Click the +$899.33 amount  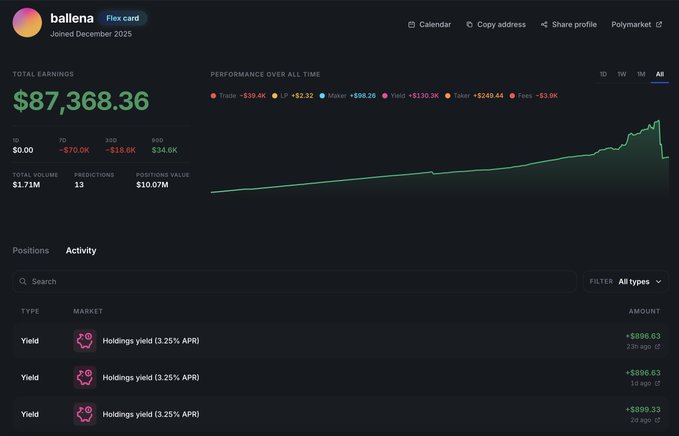[x=643, y=410]
